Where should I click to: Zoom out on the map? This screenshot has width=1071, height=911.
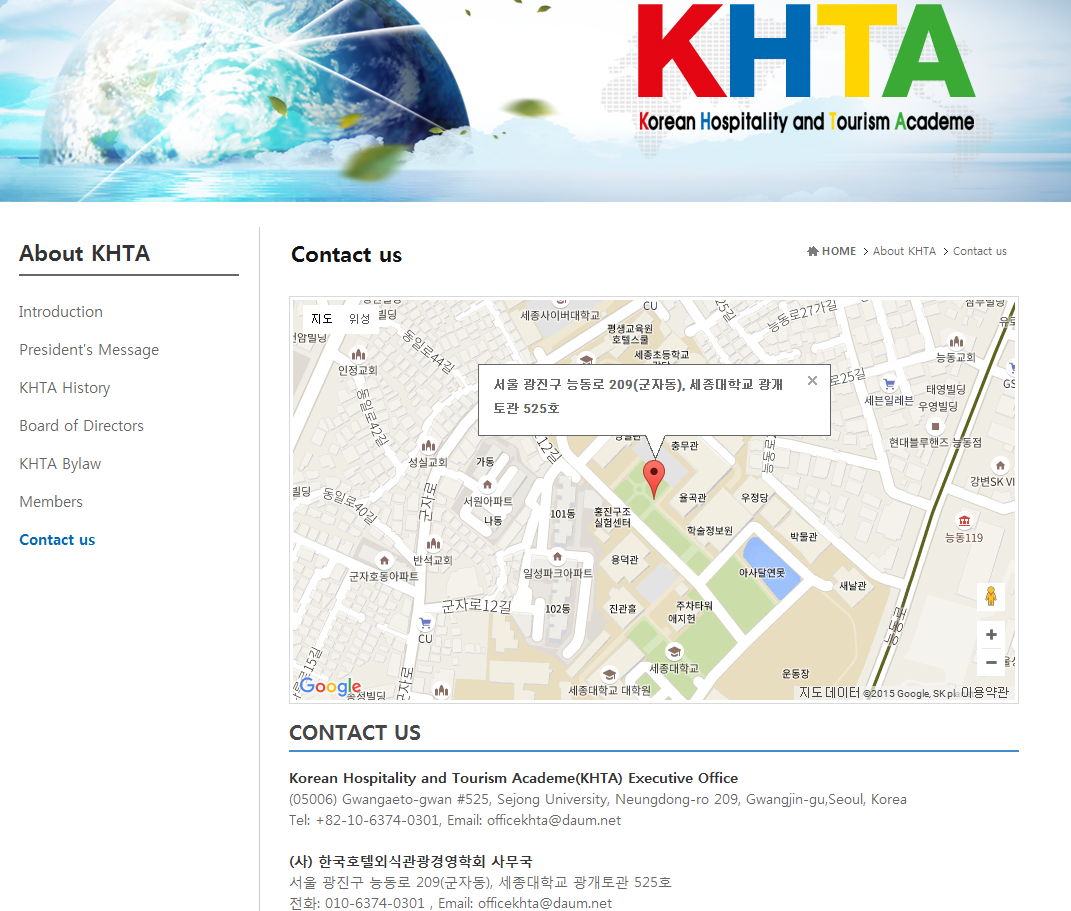[991, 662]
